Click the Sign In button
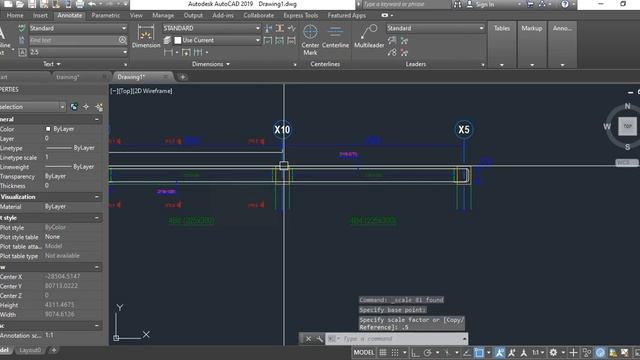This screenshot has width=640, height=360. tap(480, 4)
